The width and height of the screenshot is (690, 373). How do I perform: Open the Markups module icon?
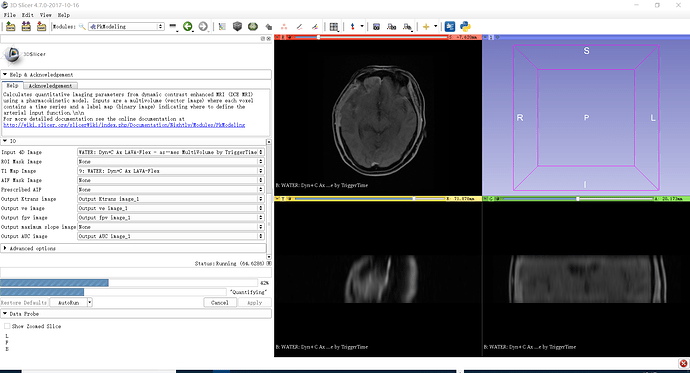[x=284, y=27]
